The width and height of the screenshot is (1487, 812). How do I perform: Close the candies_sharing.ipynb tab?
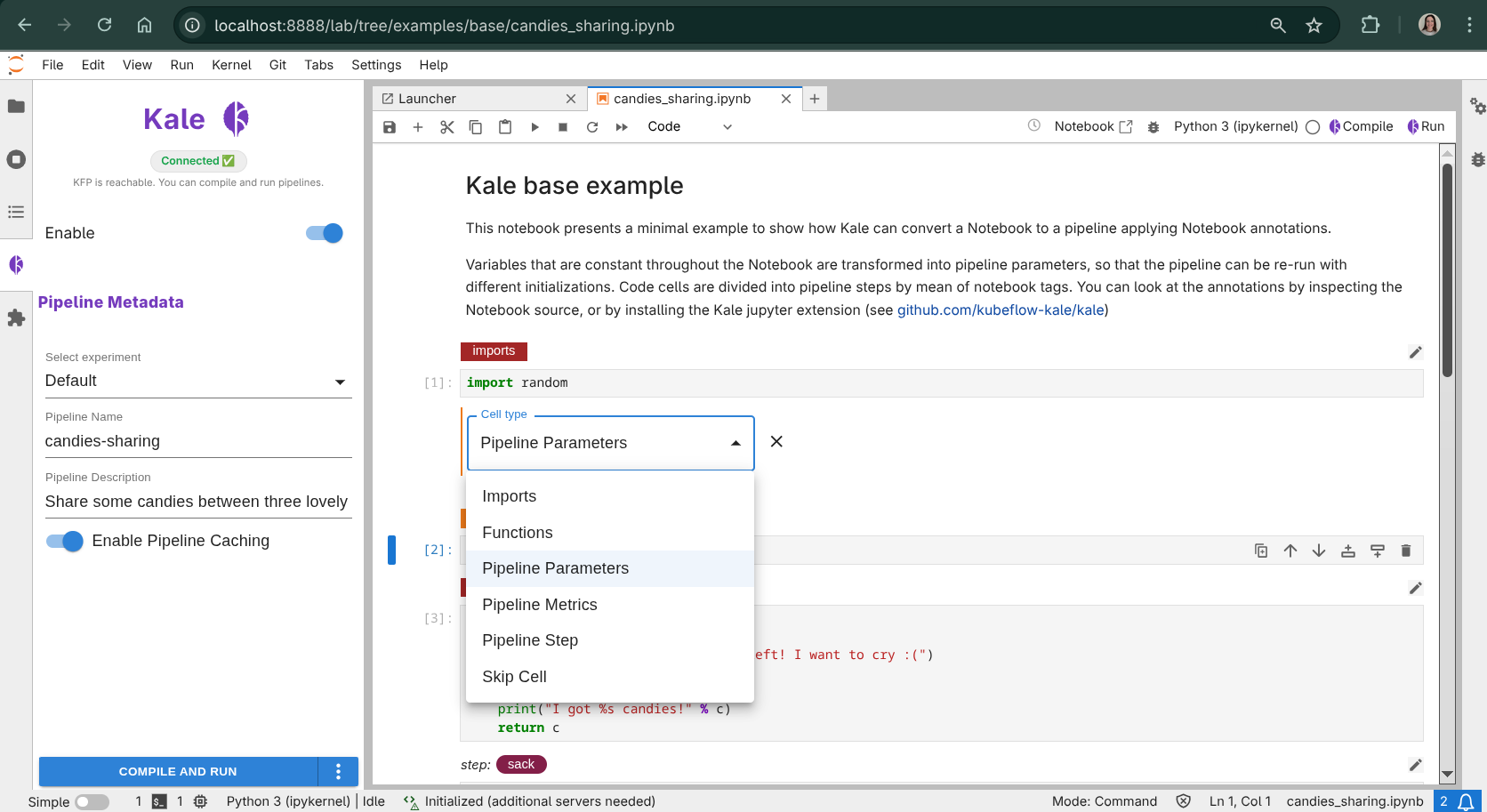coord(786,99)
